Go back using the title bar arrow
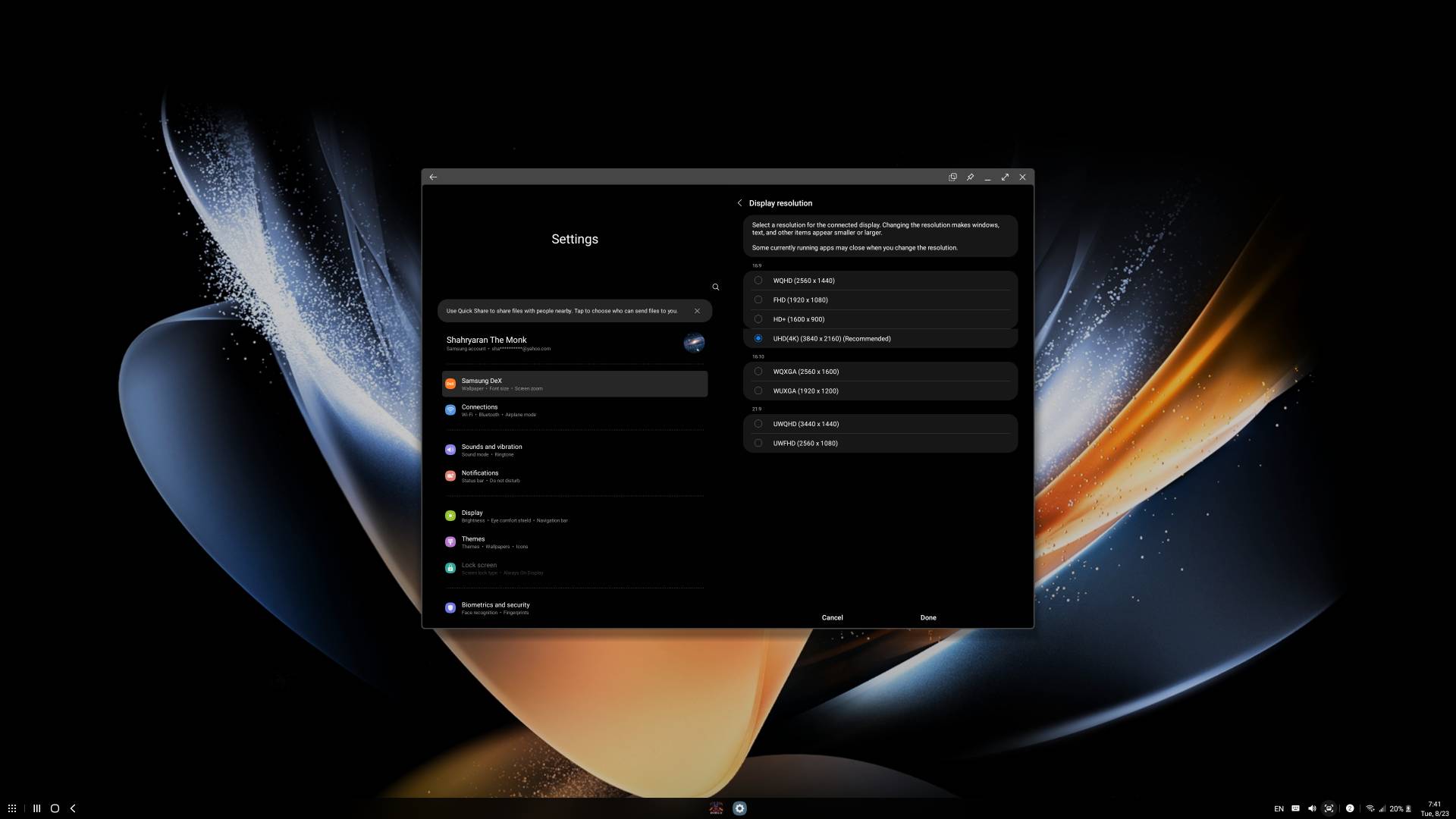Image resolution: width=1456 pixels, height=819 pixels. click(x=433, y=177)
